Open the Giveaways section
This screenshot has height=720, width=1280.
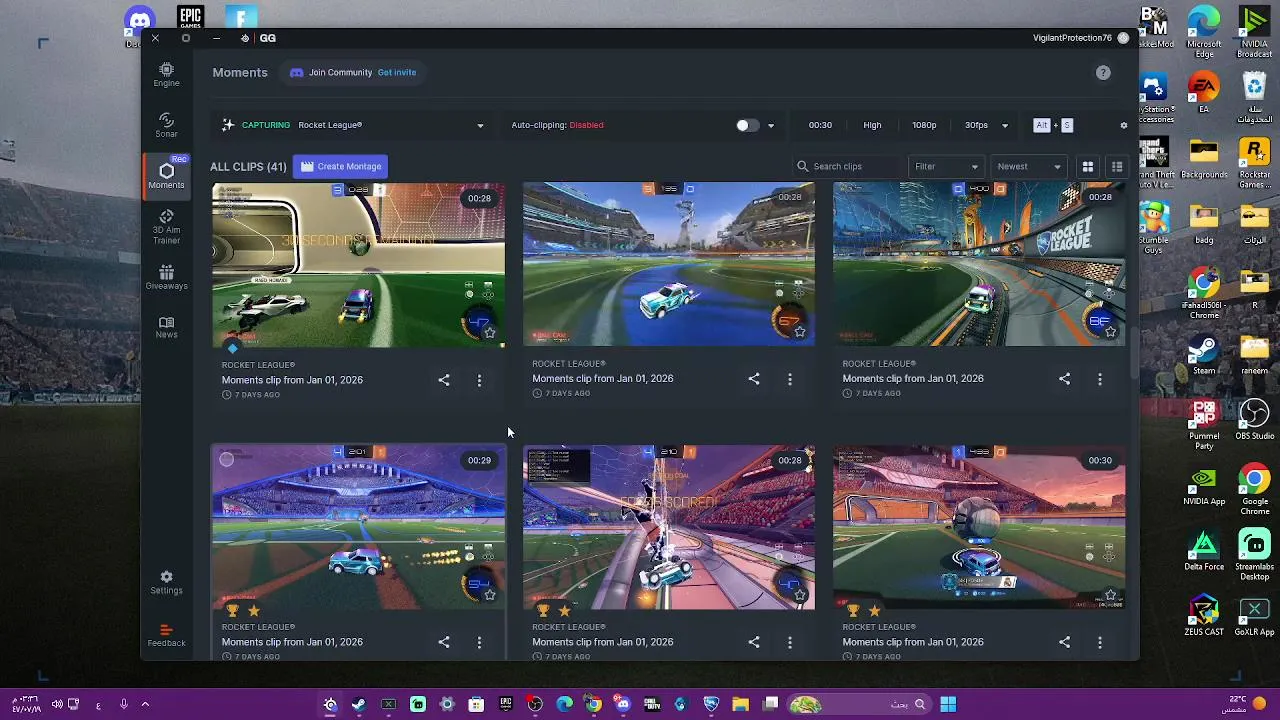pyautogui.click(x=166, y=277)
